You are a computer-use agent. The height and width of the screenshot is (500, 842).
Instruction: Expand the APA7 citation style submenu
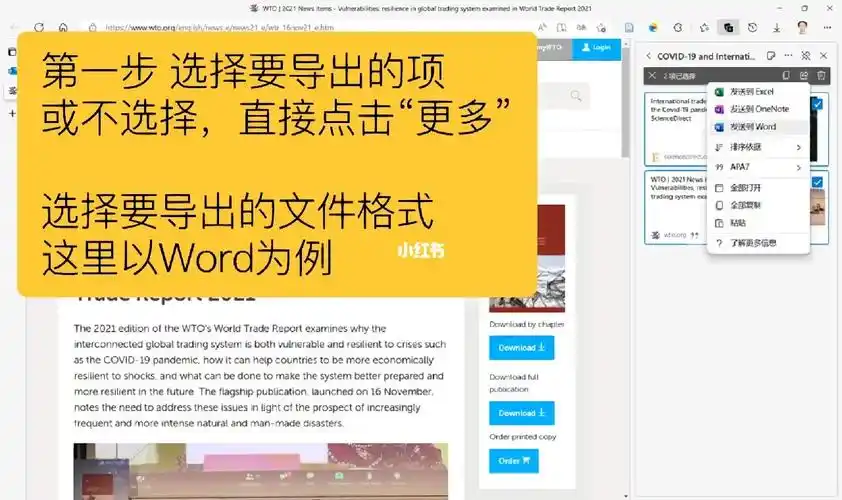(x=758, y=167)
